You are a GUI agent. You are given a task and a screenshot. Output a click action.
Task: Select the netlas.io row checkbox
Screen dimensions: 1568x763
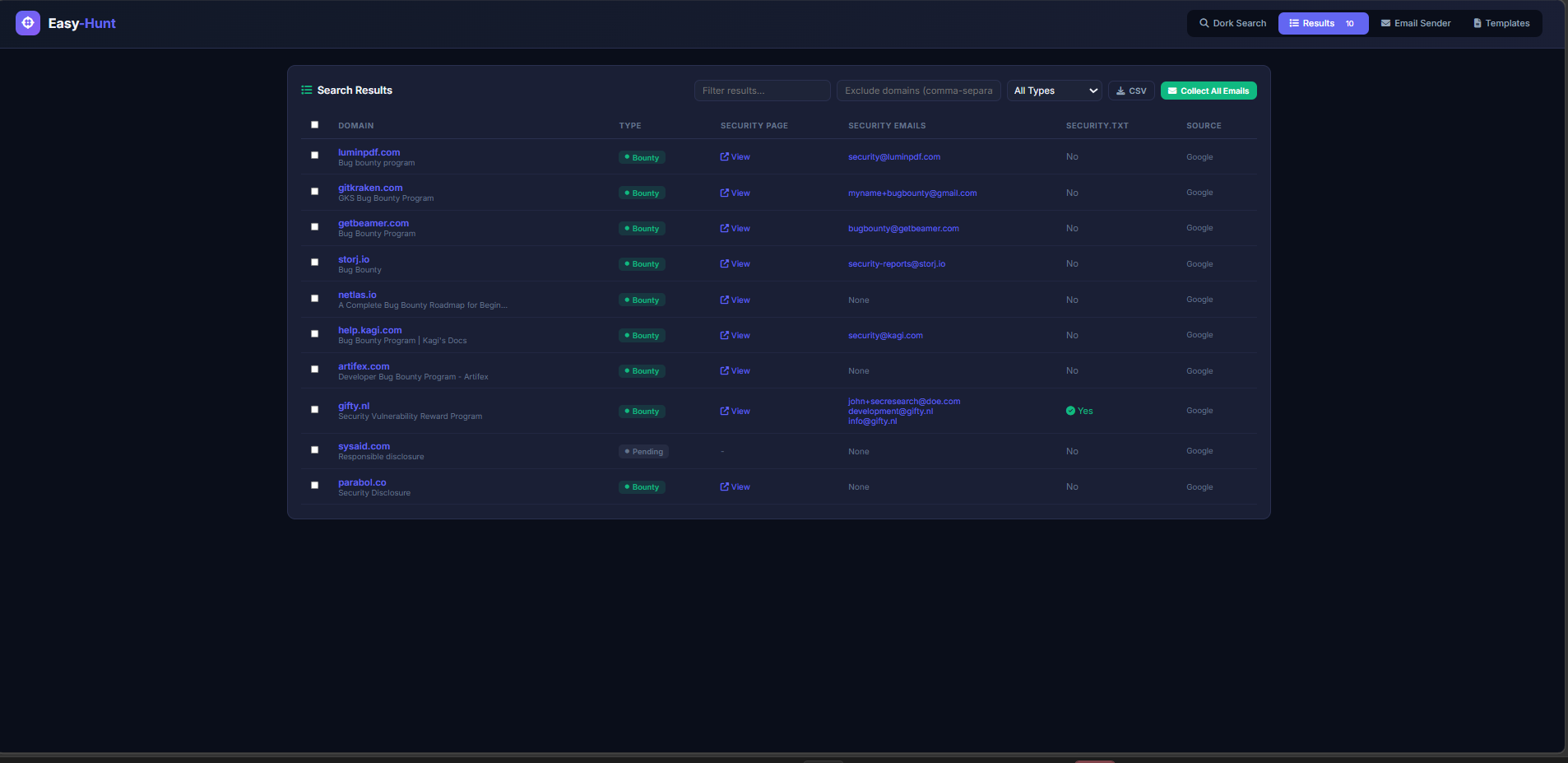click(x=314, y=298)
